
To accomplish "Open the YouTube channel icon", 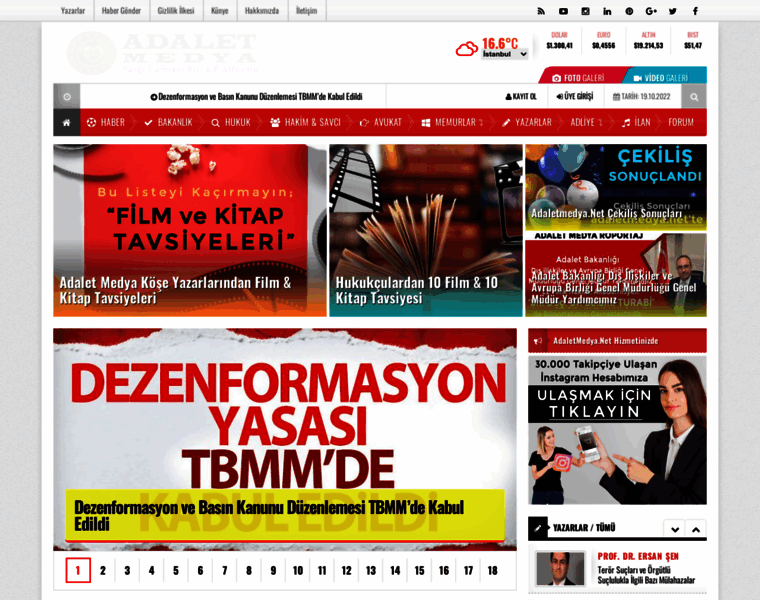I will pos(563,11).
